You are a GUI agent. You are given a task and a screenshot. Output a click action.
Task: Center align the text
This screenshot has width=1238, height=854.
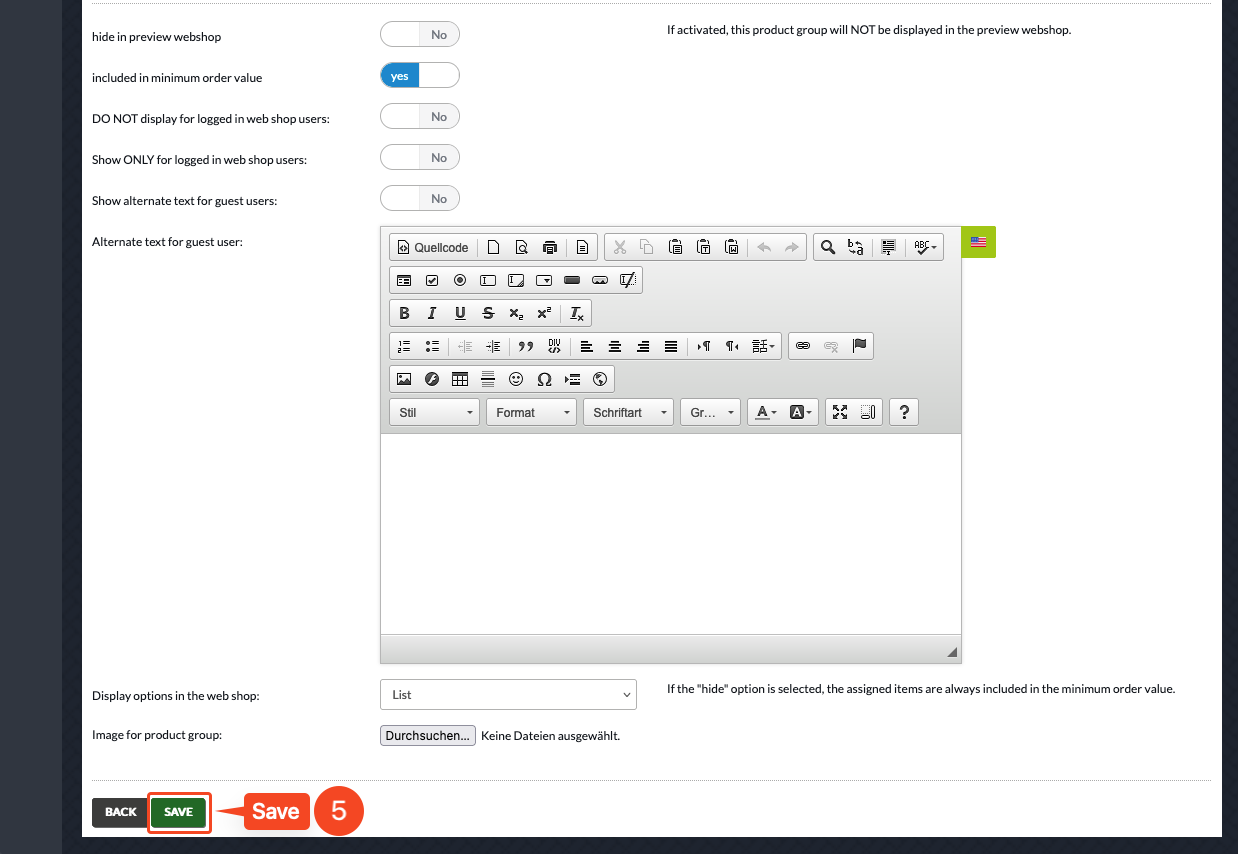[615, 346]
